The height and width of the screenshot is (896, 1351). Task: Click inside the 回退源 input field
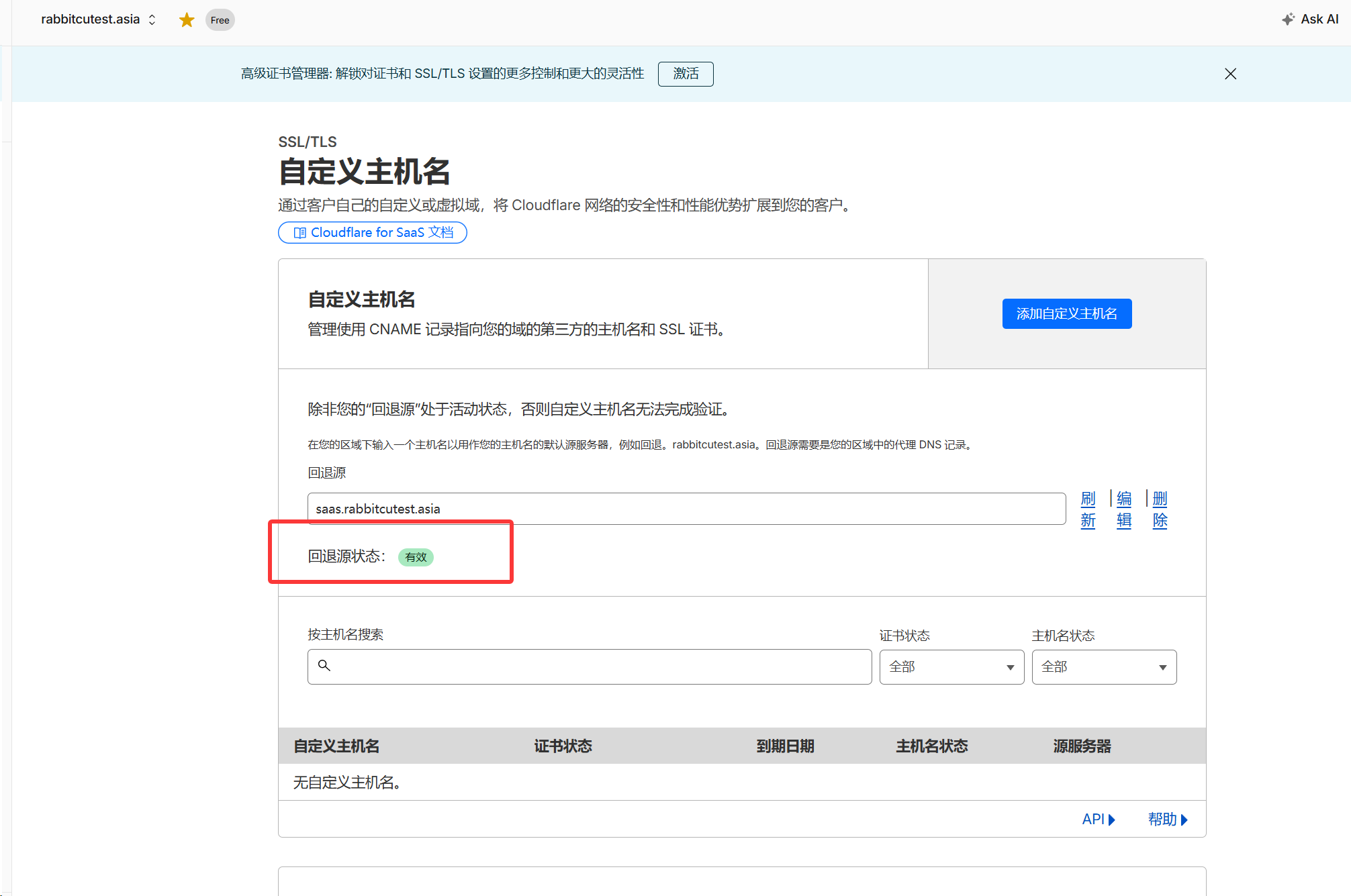[x=685, y=509]
